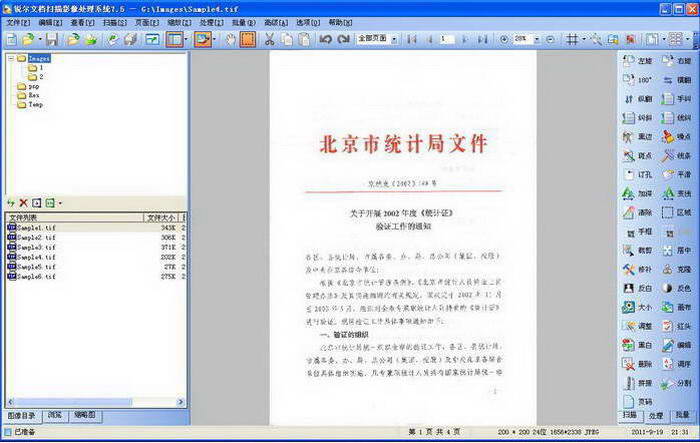
Task: Click the red X delete icon above file list
Action: [x=24, y=203]
